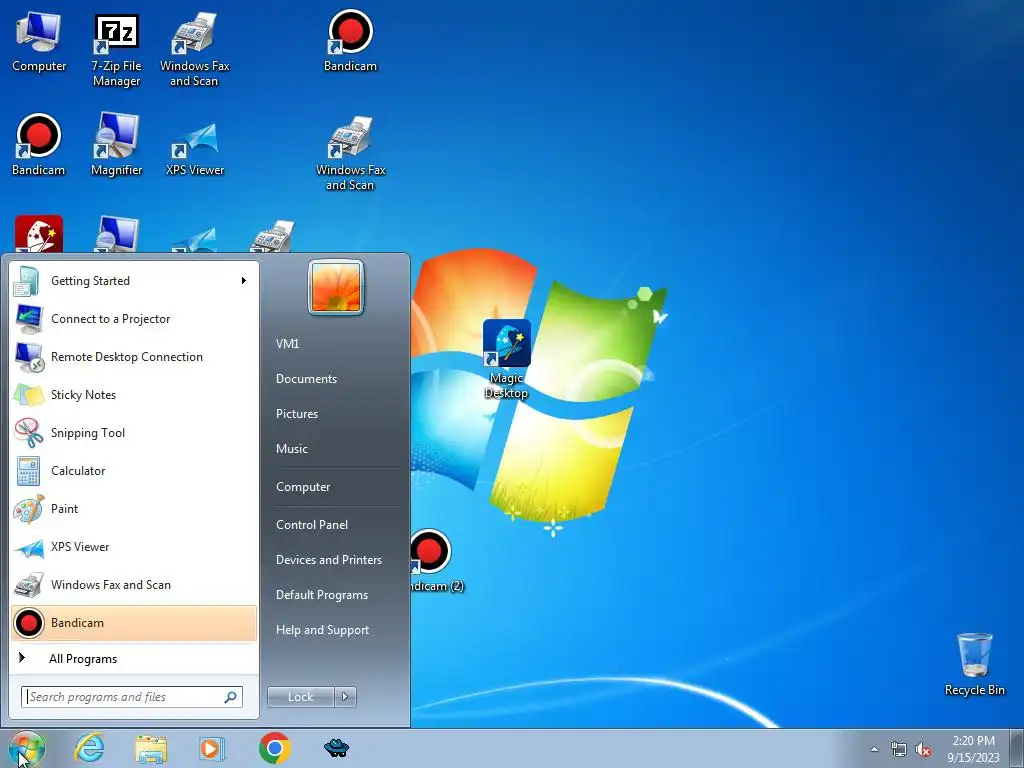Screen dimensions: 1024x768
Task: Open Help and Support
Action: pos(323,630)
